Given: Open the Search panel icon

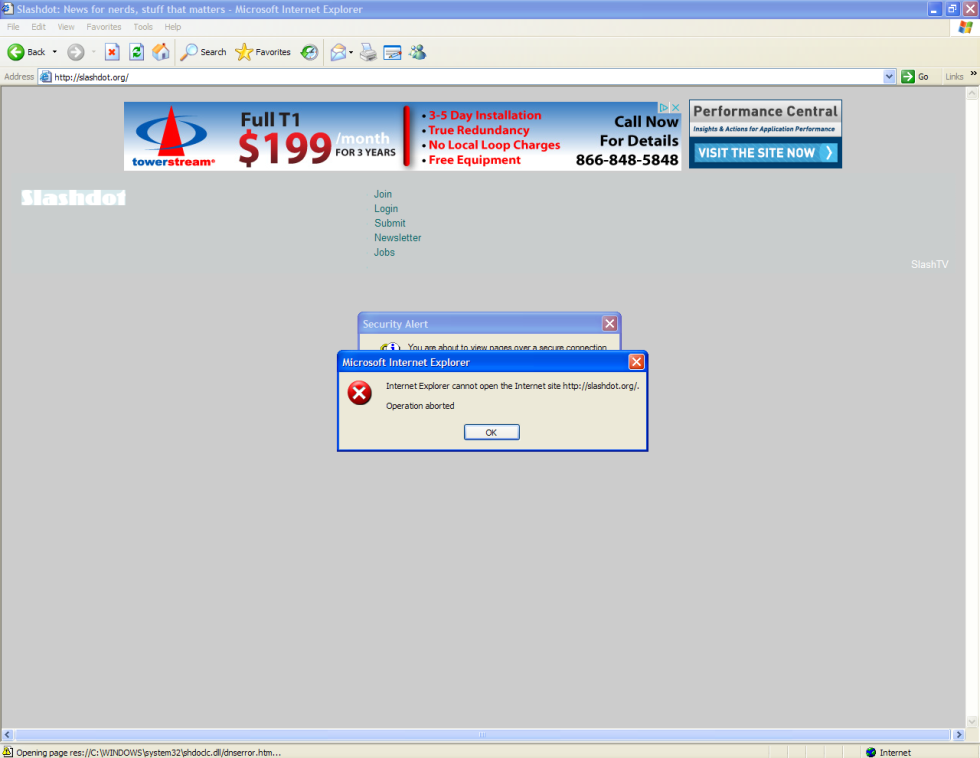Looking at the screenshot, I should [191, 52].
